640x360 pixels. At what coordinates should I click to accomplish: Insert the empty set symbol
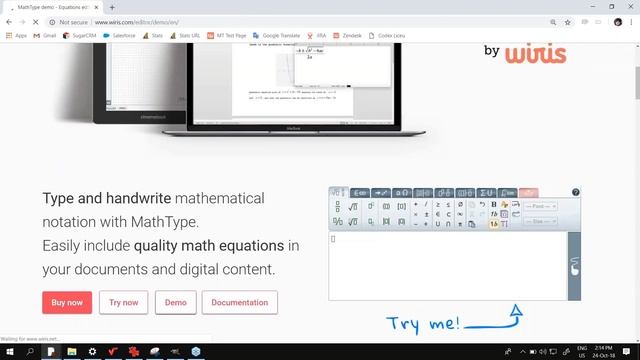tap(460, 204)
